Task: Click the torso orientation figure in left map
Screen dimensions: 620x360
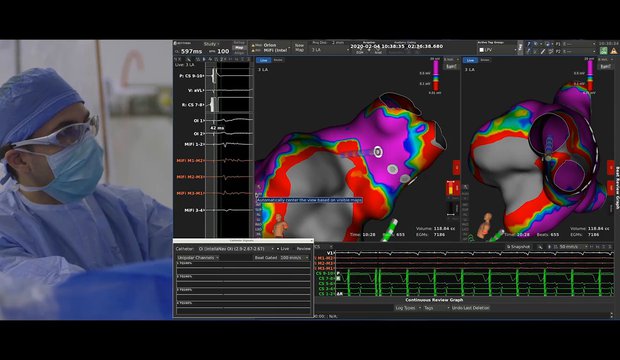Action: pos(280,225)
